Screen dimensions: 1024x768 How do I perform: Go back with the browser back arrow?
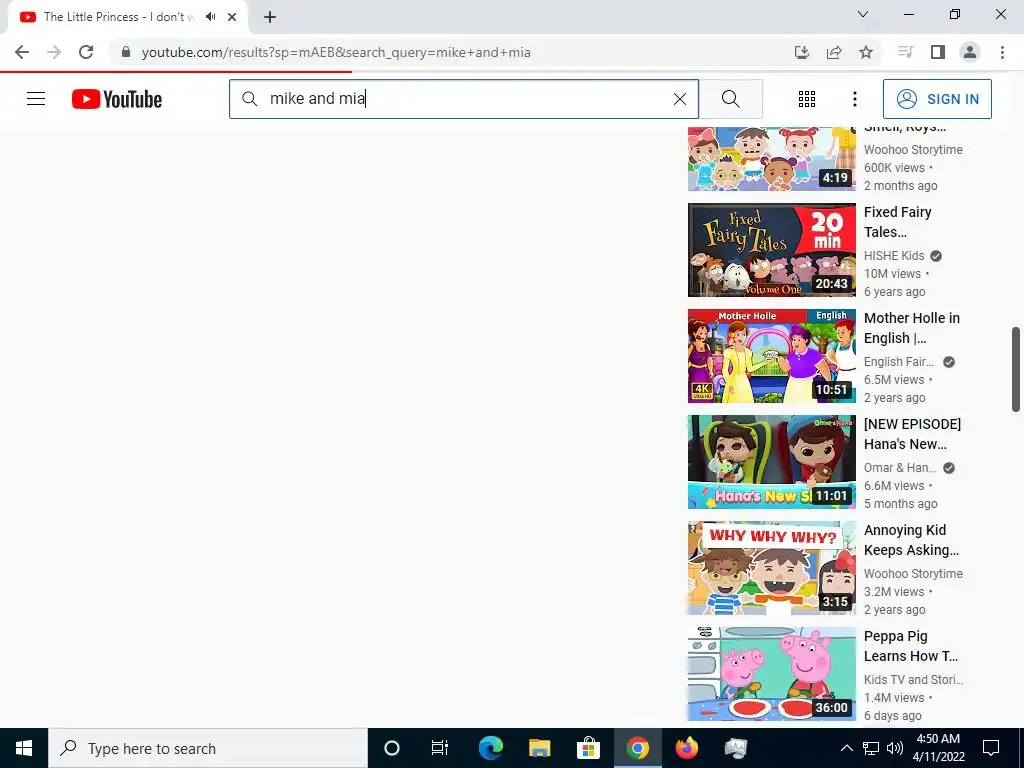click(22, 52)
